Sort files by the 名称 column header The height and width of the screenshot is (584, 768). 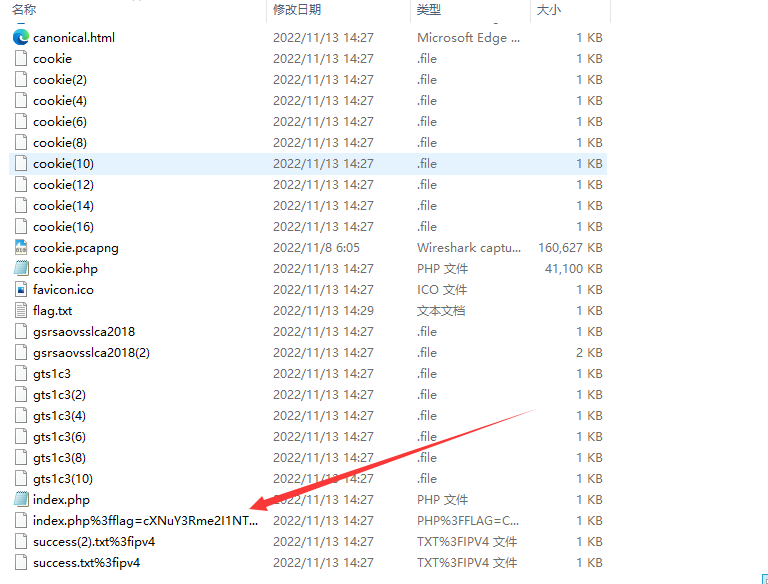pos(24,9)
